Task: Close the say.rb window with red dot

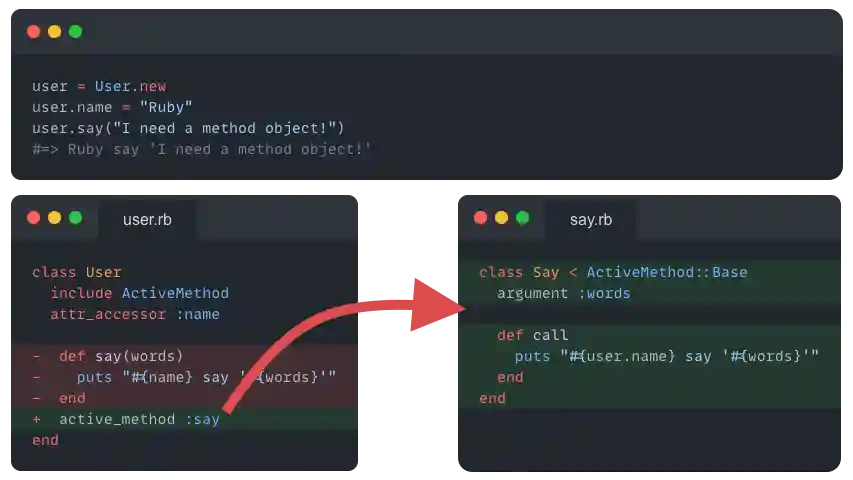Action: coord(480,218)
